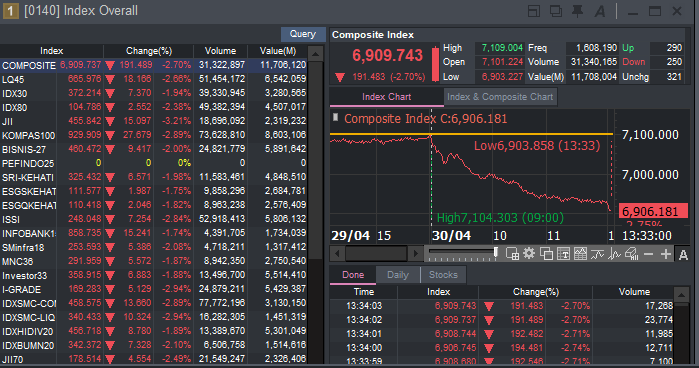Select the IDXHIDIV20 index row
This screenshot has height=368, width=699.
coord(154,331)
